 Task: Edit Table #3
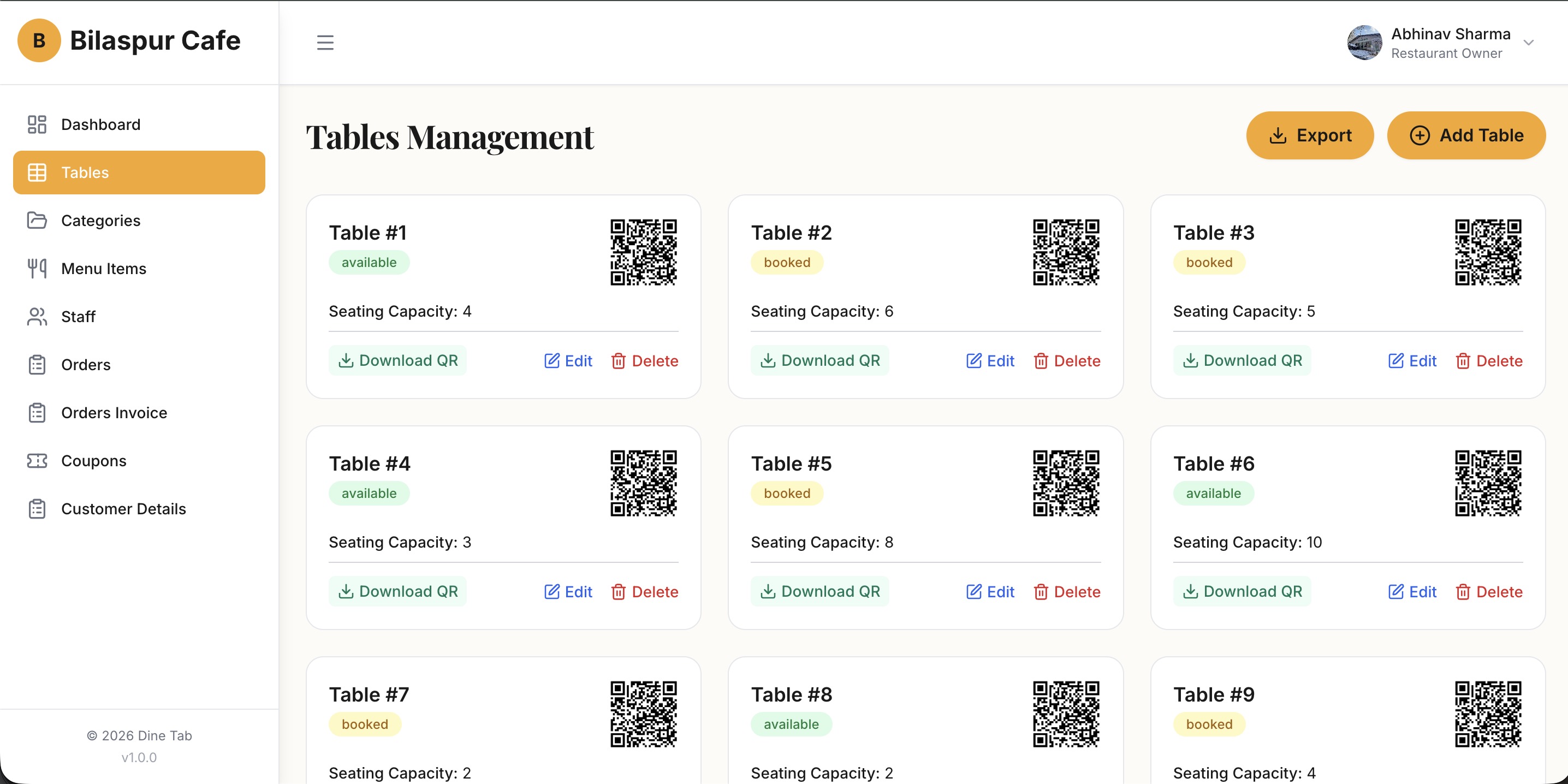point(1412,361)
